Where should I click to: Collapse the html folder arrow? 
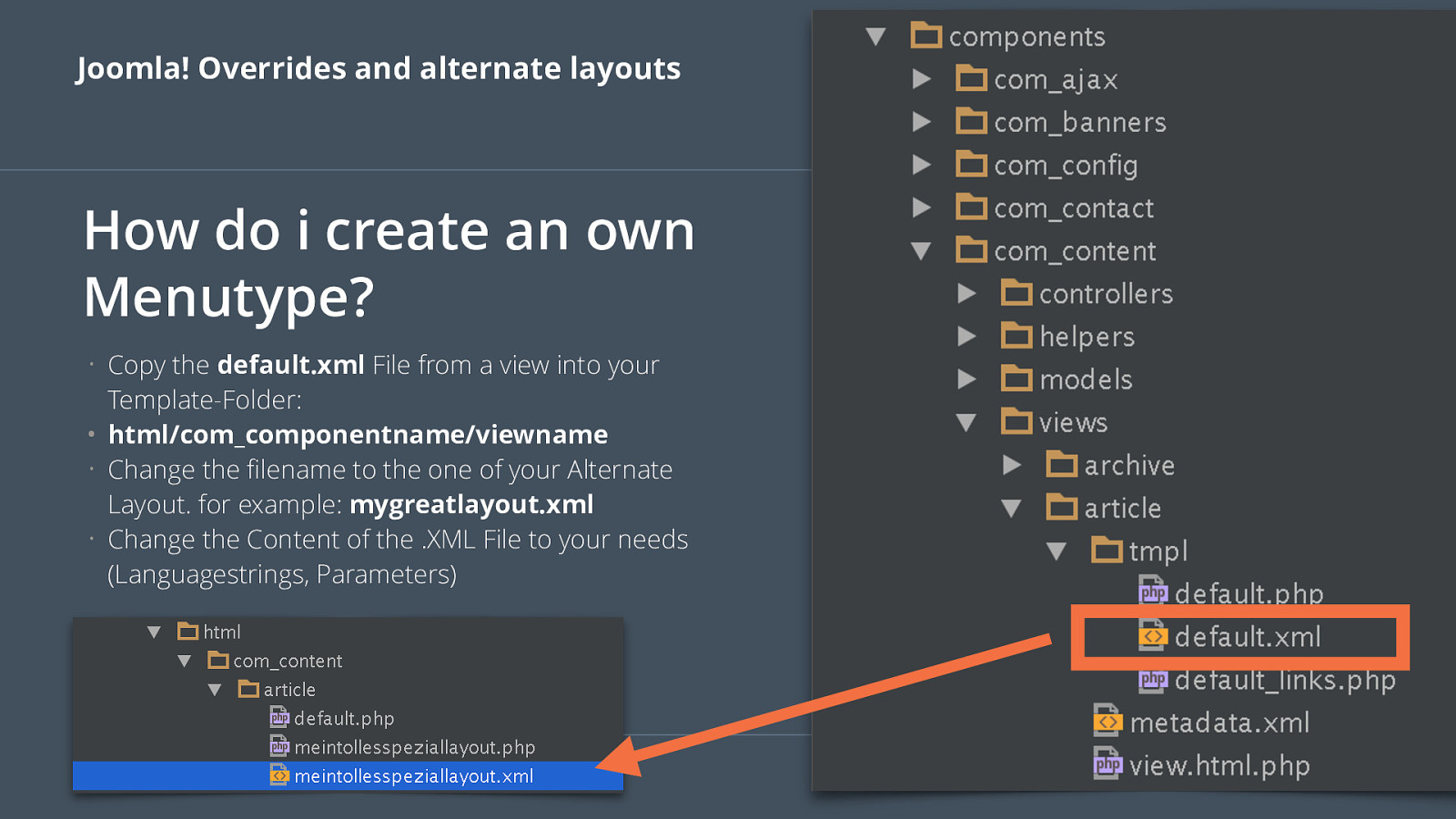154,632
